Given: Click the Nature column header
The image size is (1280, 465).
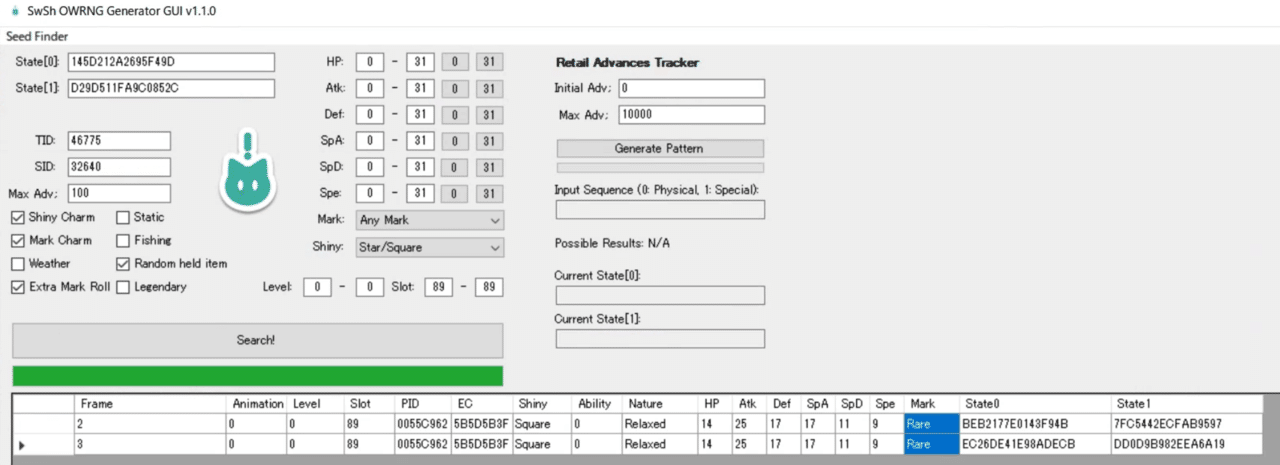Looking at the screenshot, I should tap(661, 404).
